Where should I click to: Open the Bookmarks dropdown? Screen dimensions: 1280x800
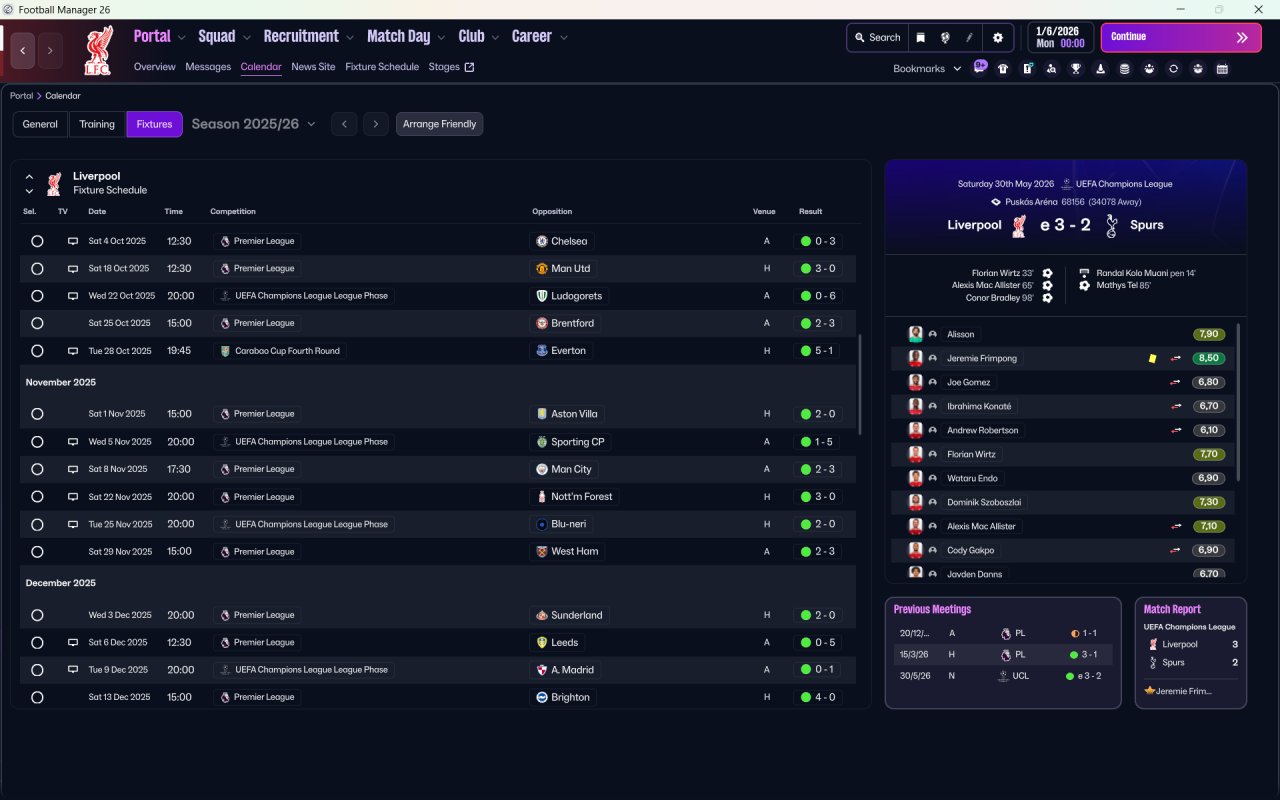tap(927, 69)
